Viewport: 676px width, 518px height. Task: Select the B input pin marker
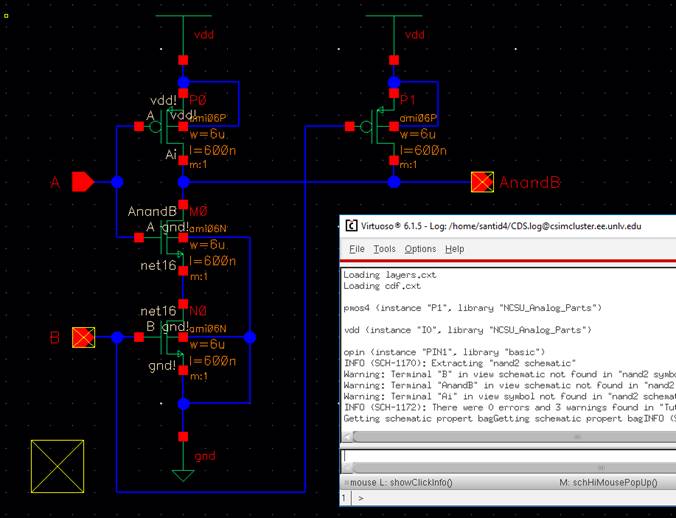tap(84, 338)
